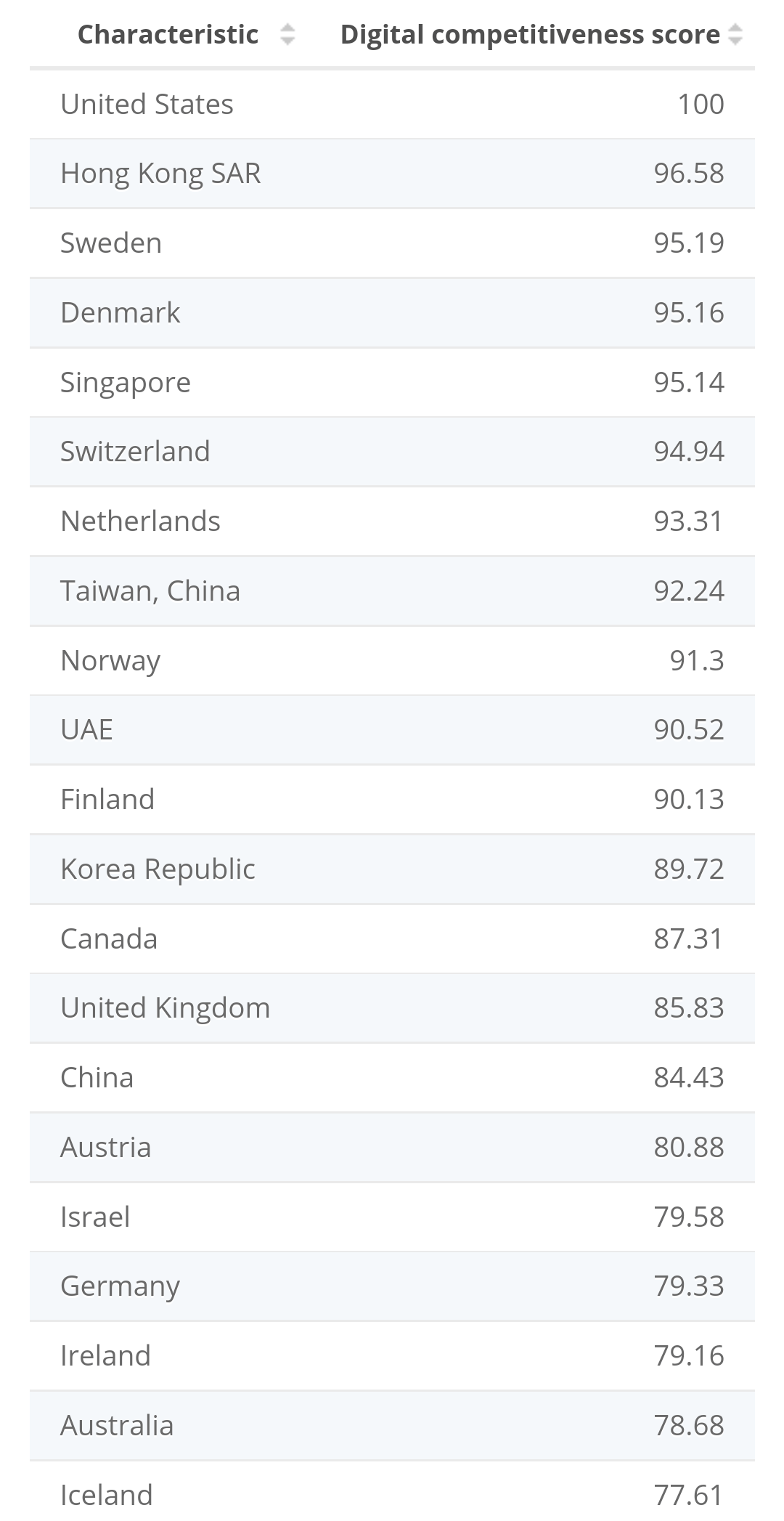This screenshot has width=784, height=1521.
Task: Click the Switzerland entry
Action: tap(135, 452)
